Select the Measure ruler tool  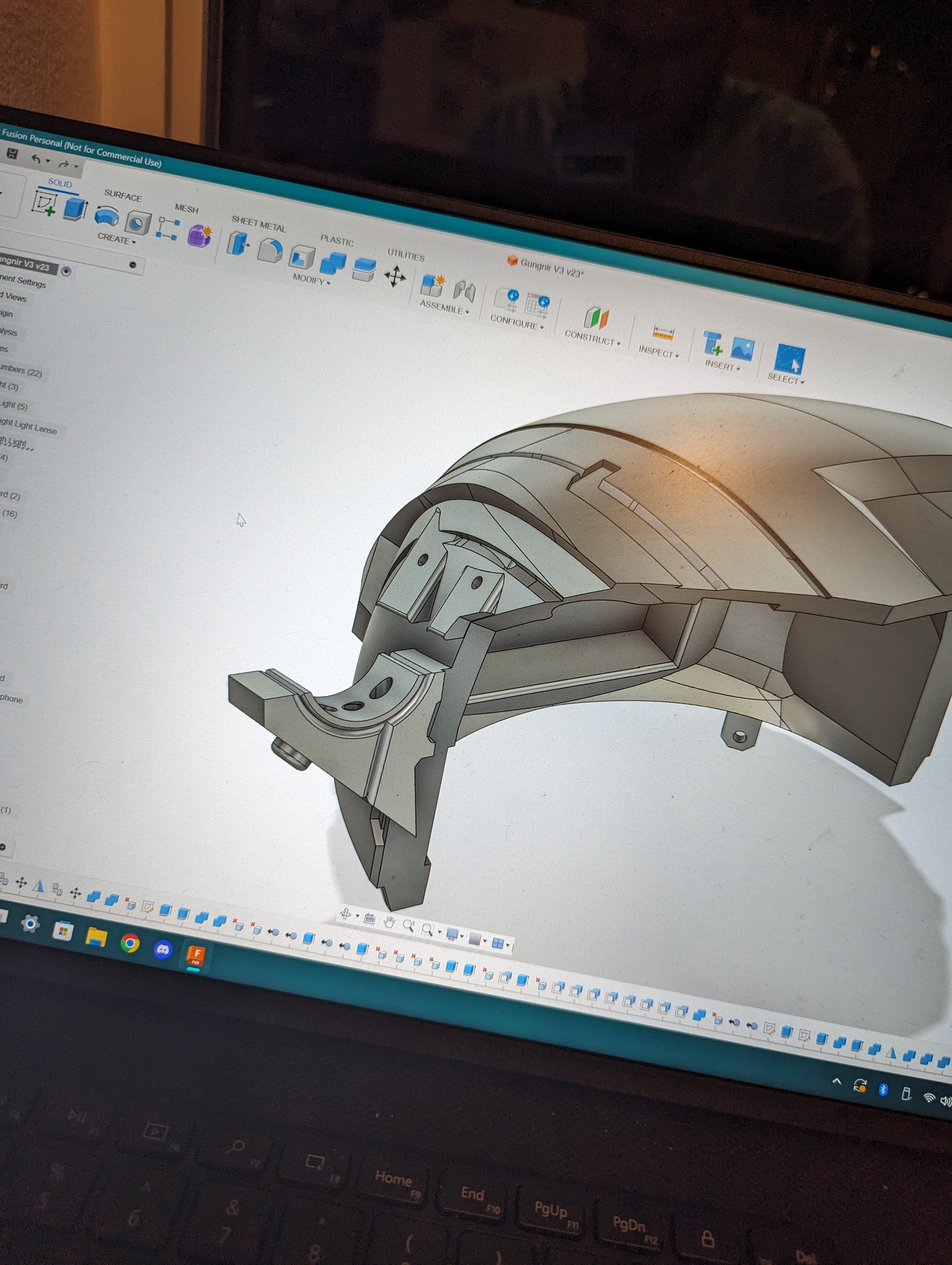(x=663, y=333)
